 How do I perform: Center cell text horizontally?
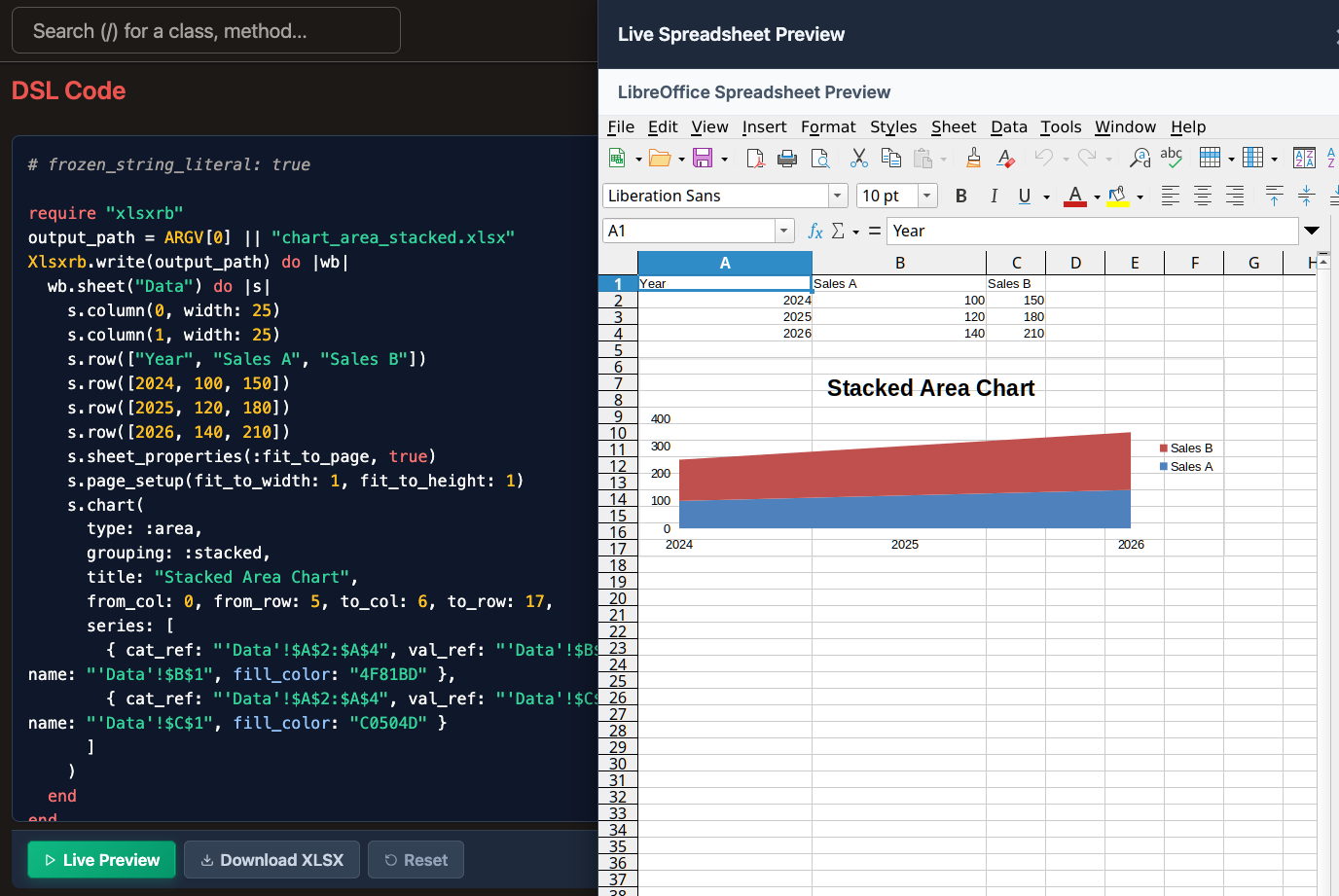coord(1203,196)
